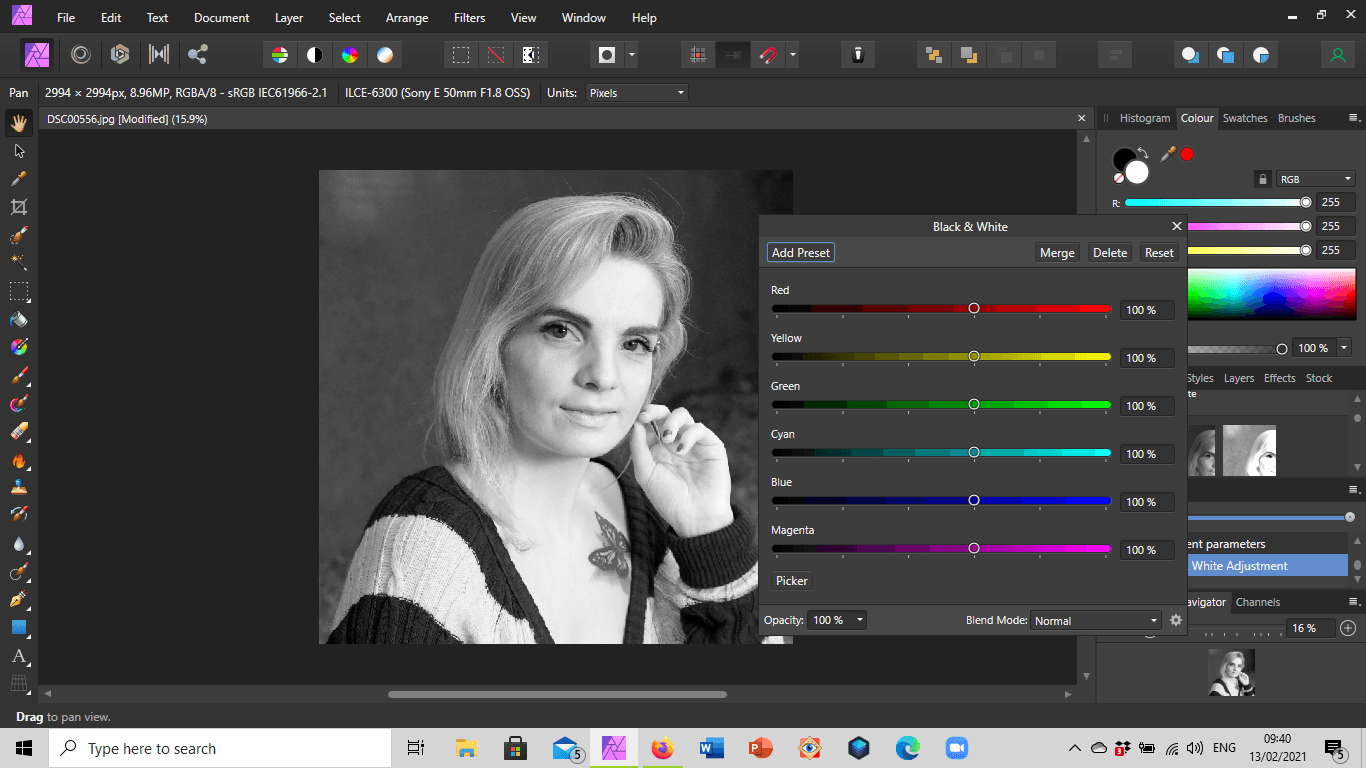Click the Add Preset button
Viewport: 1366px width, 768px height.
(800, 252)
